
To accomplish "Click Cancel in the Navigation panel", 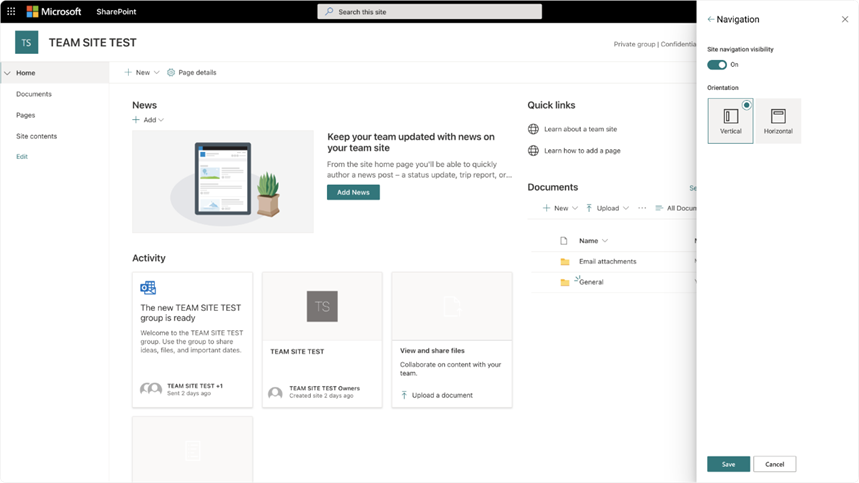I will pyautogui.click(x=774, y=464).
